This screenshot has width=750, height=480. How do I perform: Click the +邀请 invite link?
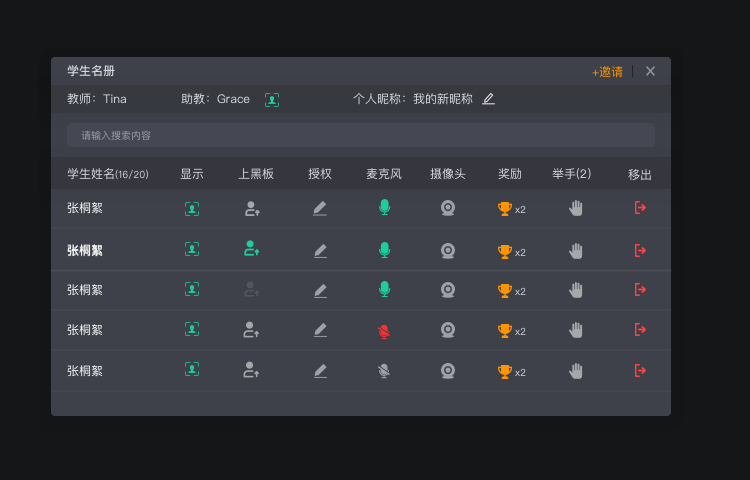tap(607, 72)
